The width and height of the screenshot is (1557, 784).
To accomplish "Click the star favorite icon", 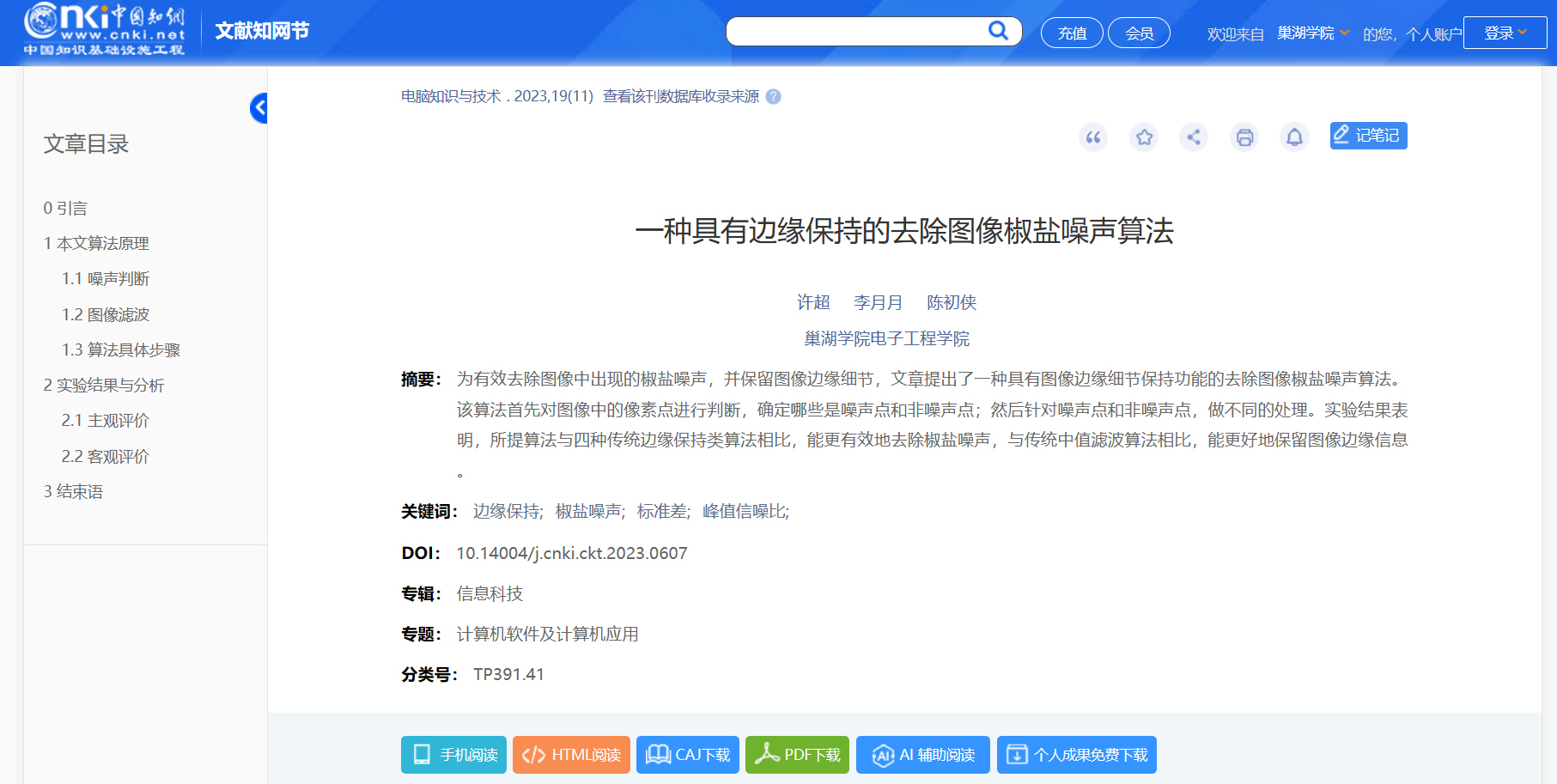I will click(1144, 137).
